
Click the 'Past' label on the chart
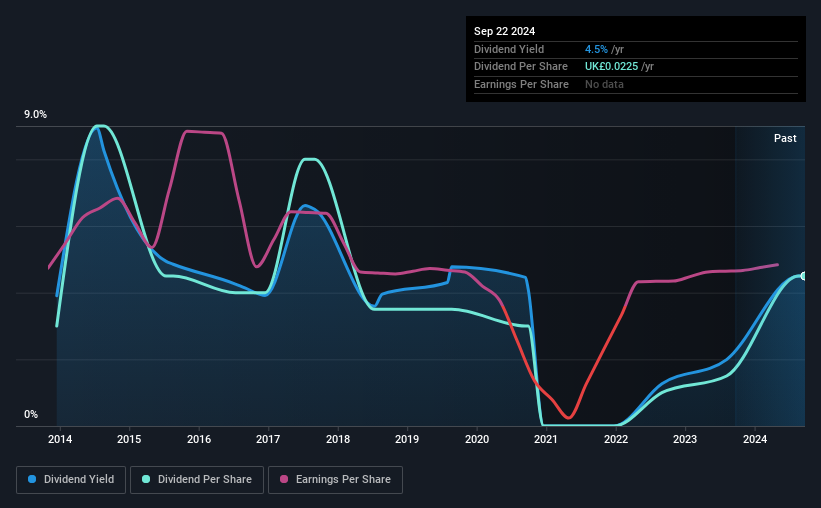(785, 138)
